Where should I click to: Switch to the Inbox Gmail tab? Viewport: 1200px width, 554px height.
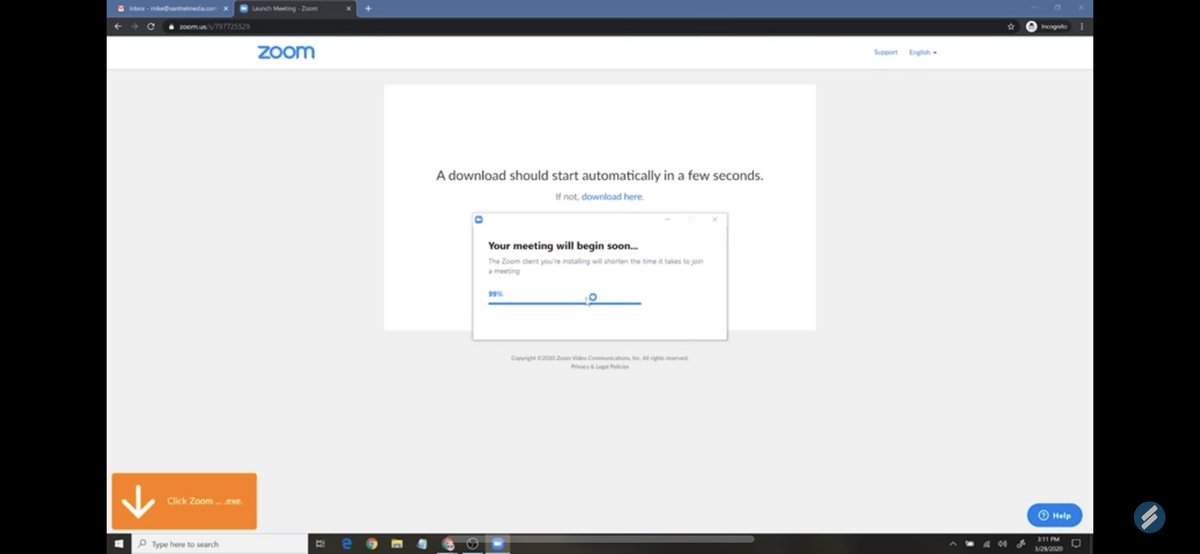pos(173,8)
